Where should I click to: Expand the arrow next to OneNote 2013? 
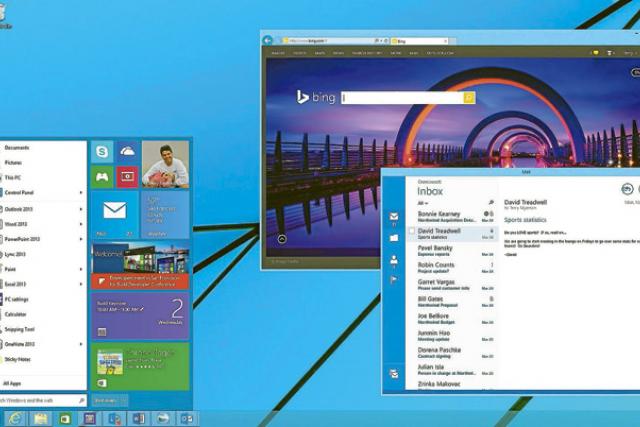point(81,344)
